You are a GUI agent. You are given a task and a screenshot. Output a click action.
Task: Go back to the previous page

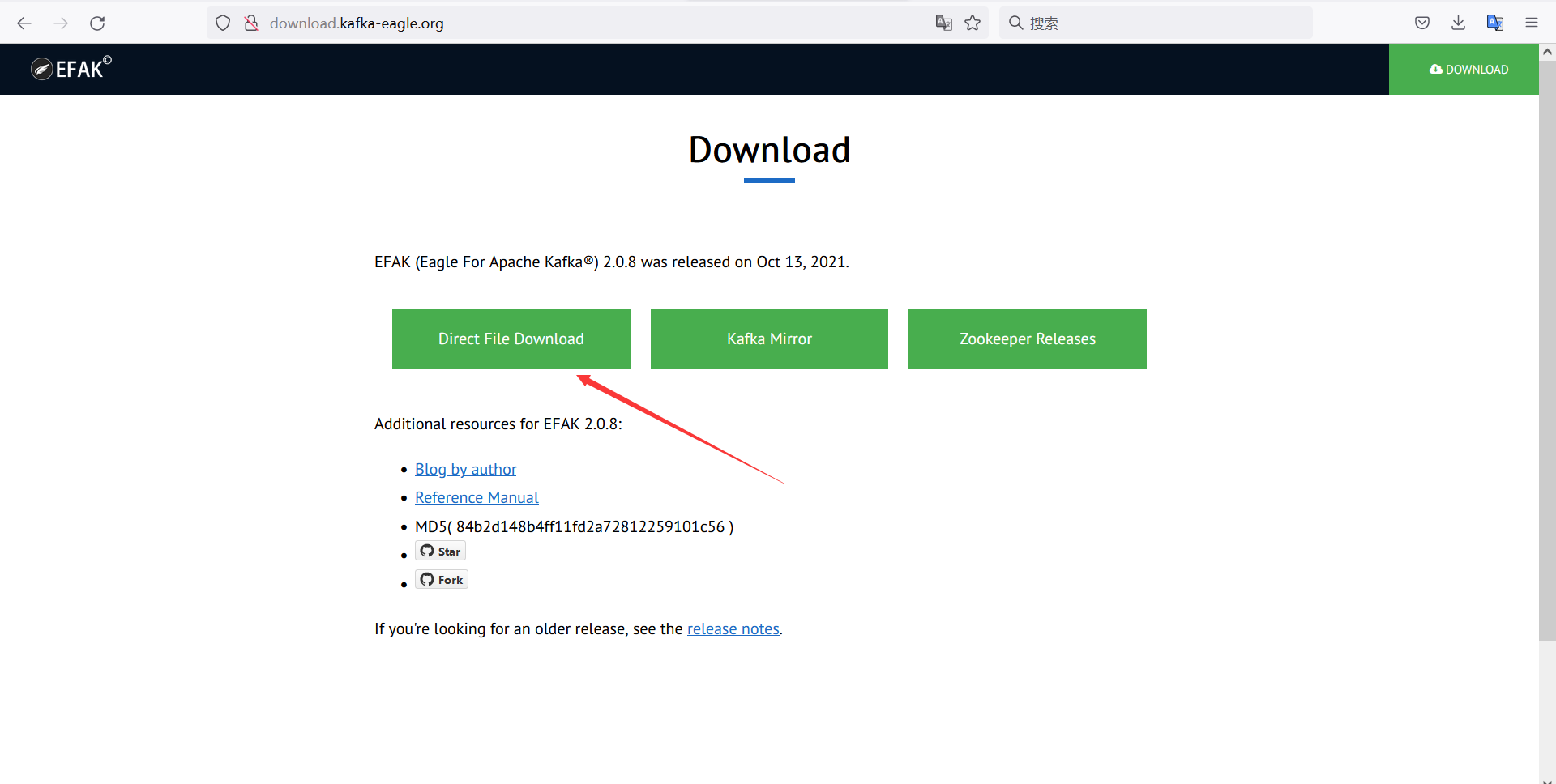(24, 23)
